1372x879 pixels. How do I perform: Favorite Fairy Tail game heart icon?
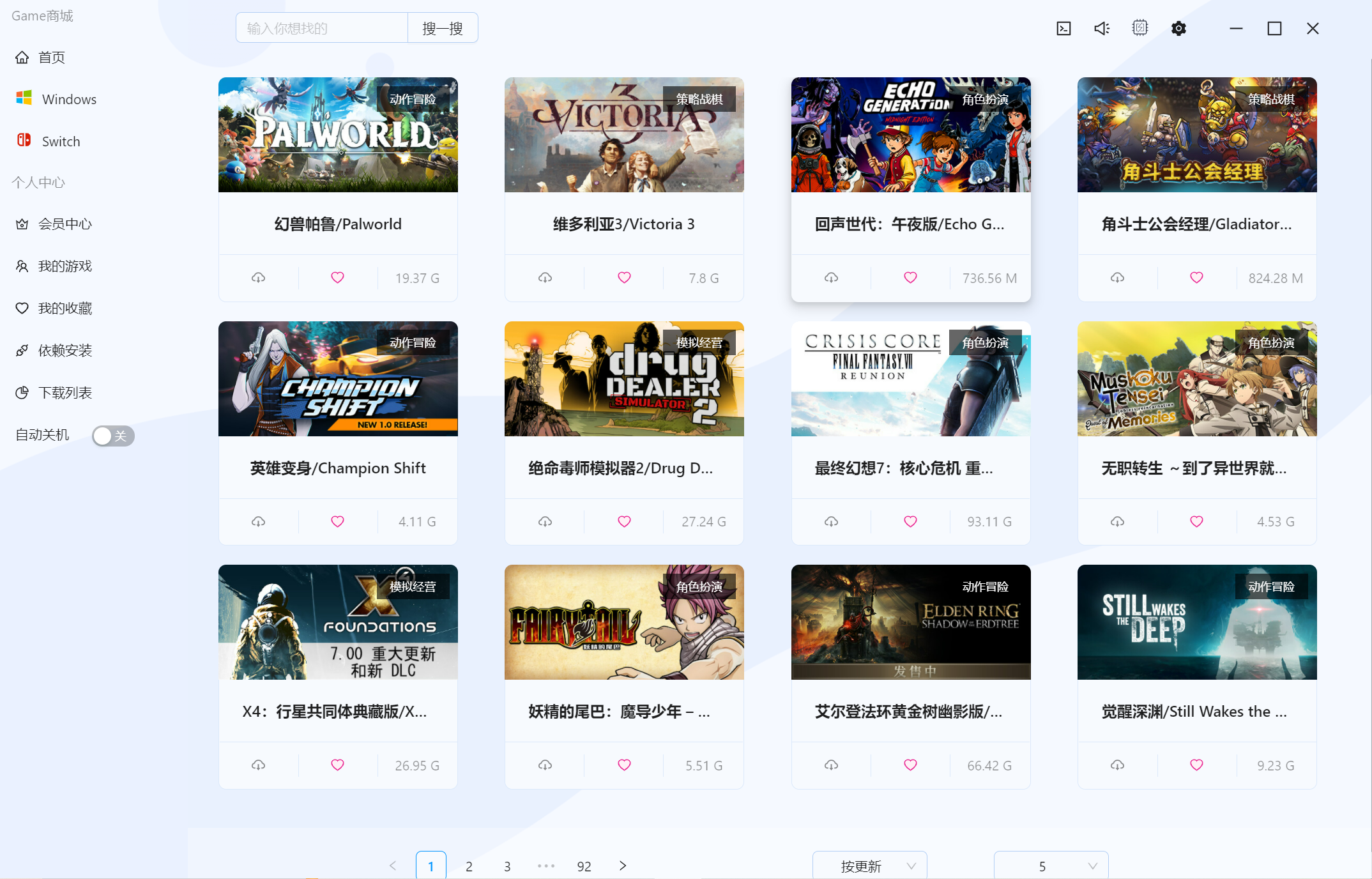click(x=624, y=765)
